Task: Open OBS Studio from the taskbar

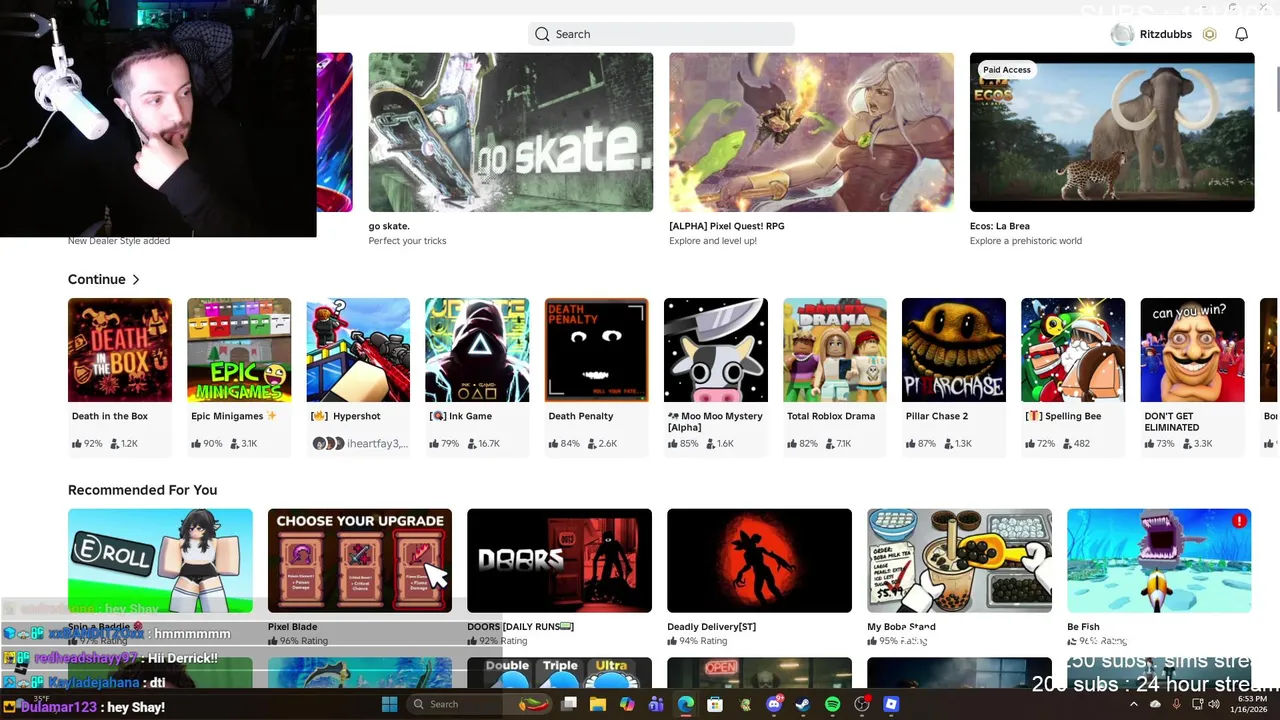Action: 862,704
